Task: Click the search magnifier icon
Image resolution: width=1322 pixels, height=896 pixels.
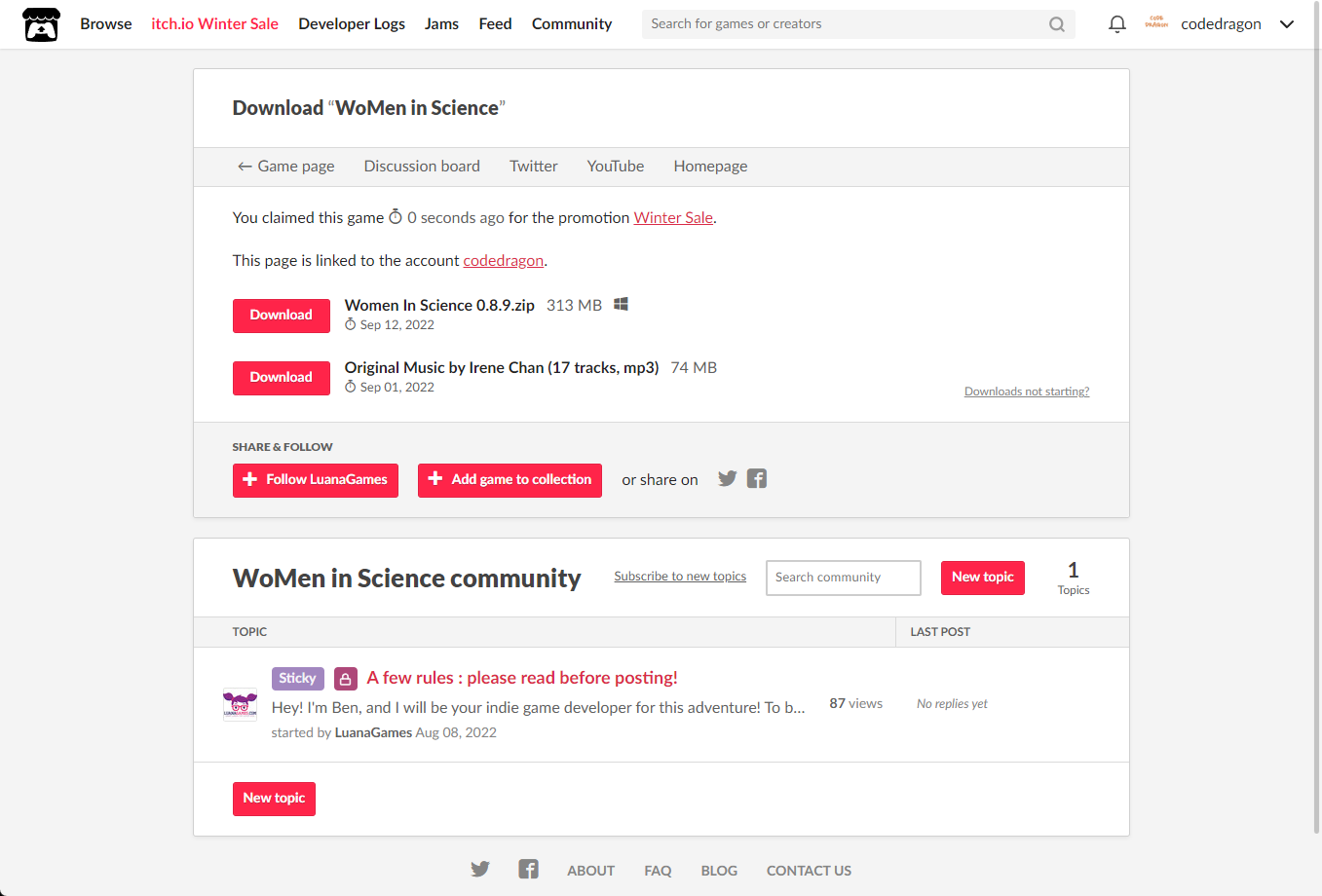Action: (1057, 24)
